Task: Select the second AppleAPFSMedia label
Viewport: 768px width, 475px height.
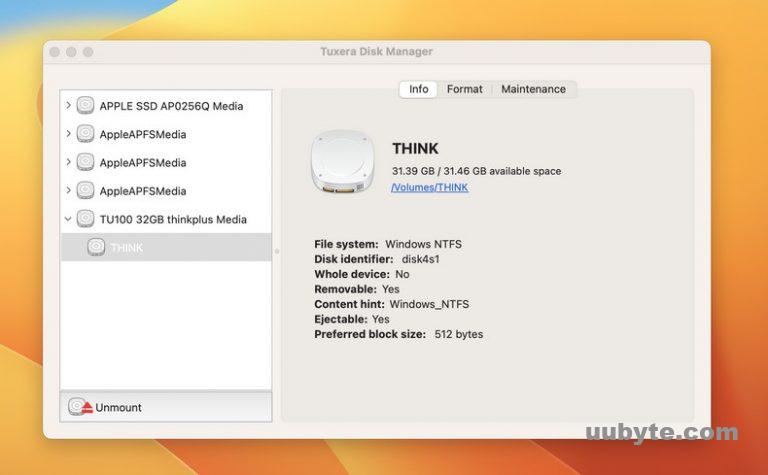Action: (x=143, y=162)
